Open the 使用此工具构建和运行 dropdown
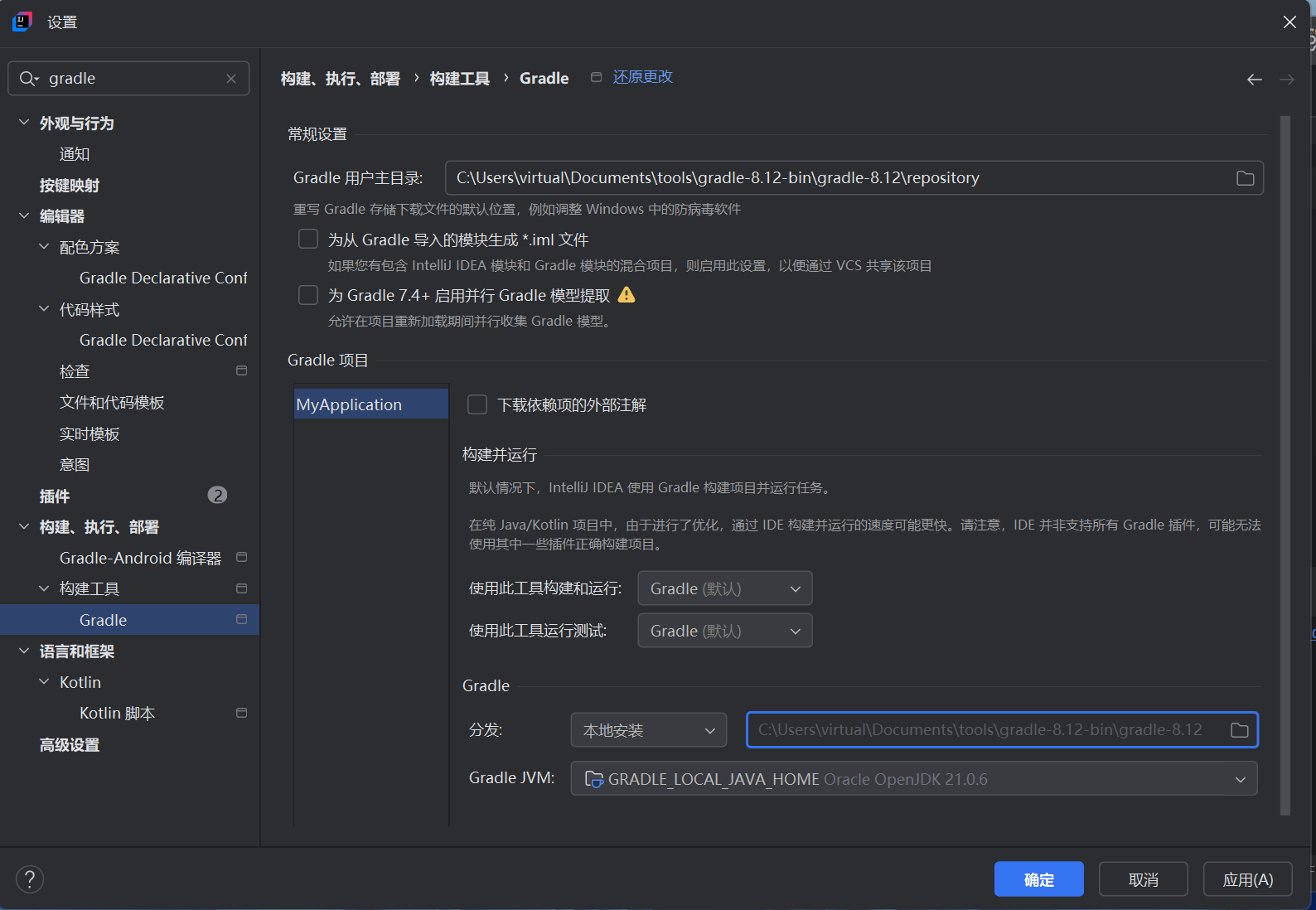Image resolution: width=1316 pixels, height=910 pixels. (x=725, y=588)
